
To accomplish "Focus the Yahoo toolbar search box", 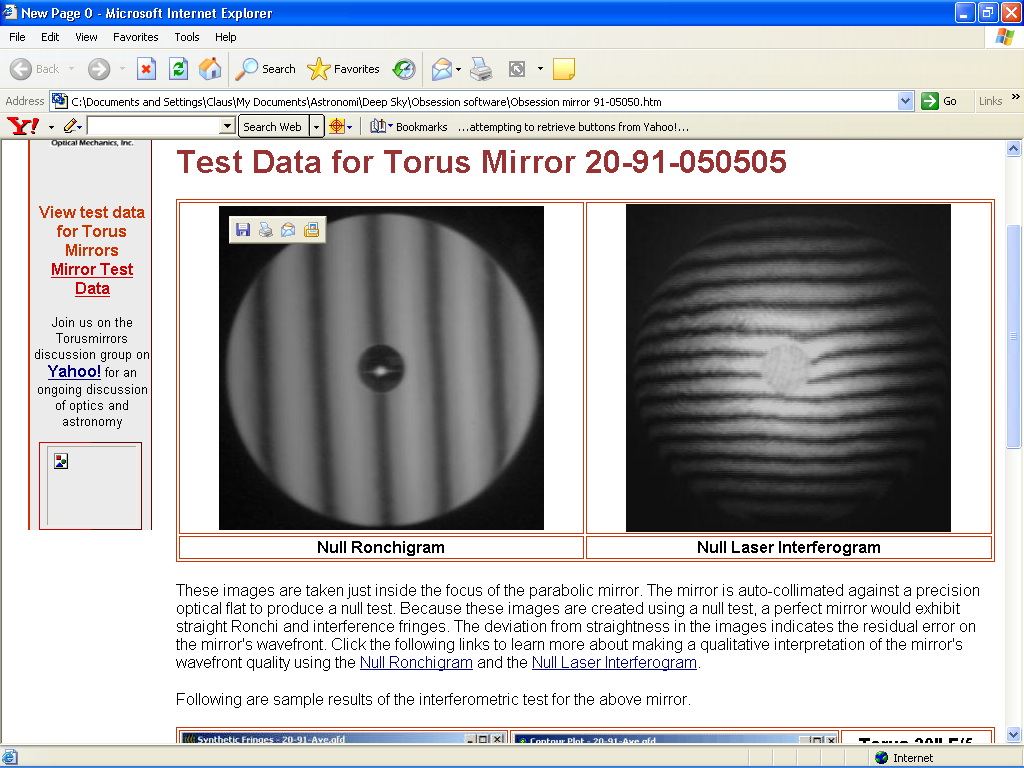I will coord(154,126).
